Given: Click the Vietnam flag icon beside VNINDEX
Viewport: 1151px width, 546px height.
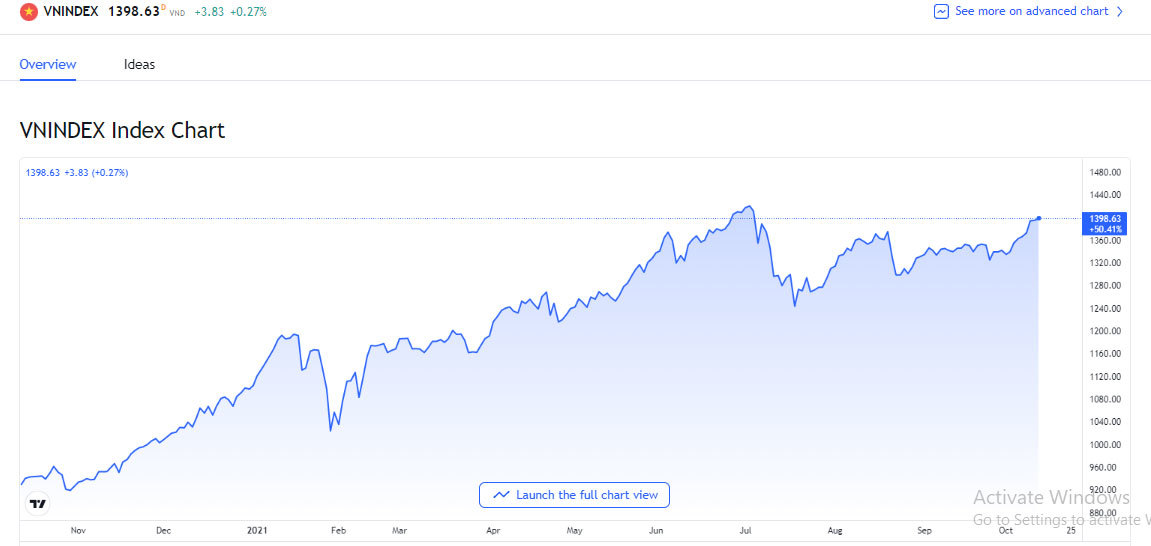Looking at the screenshot, I should 29,12.
